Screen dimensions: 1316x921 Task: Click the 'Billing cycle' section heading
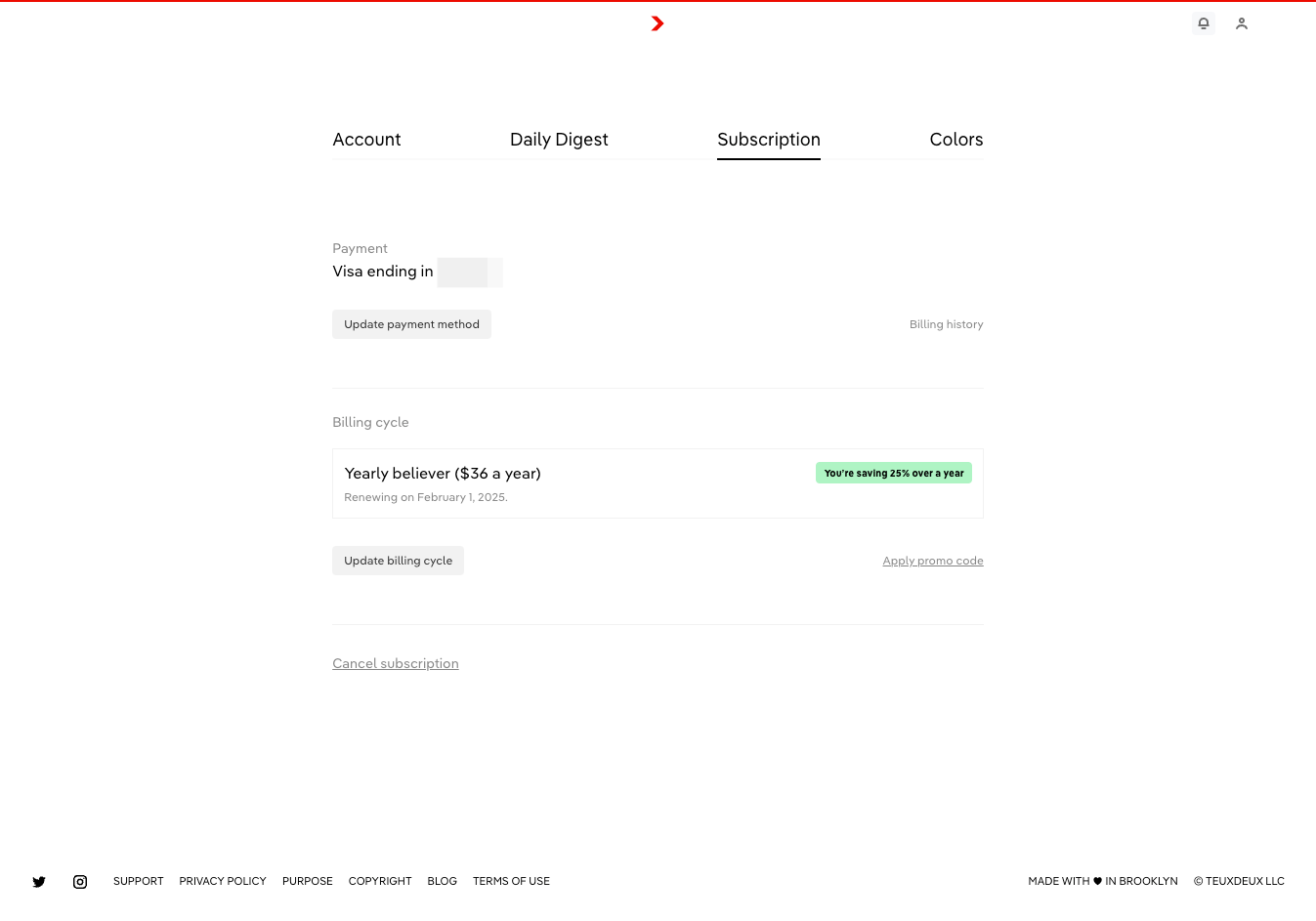coord(370,422)
